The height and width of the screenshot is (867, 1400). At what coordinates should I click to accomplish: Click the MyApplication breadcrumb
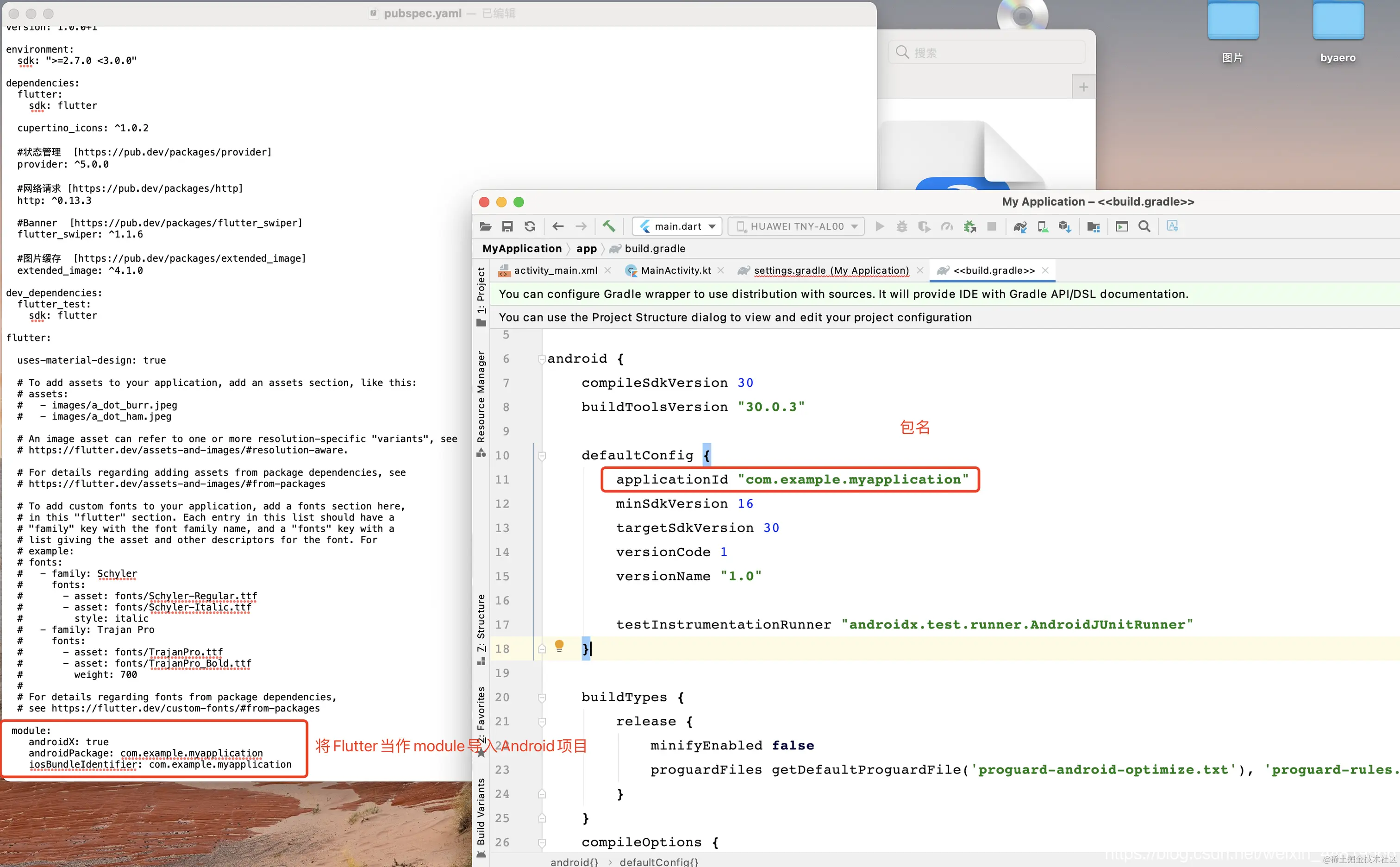(521, 249)
